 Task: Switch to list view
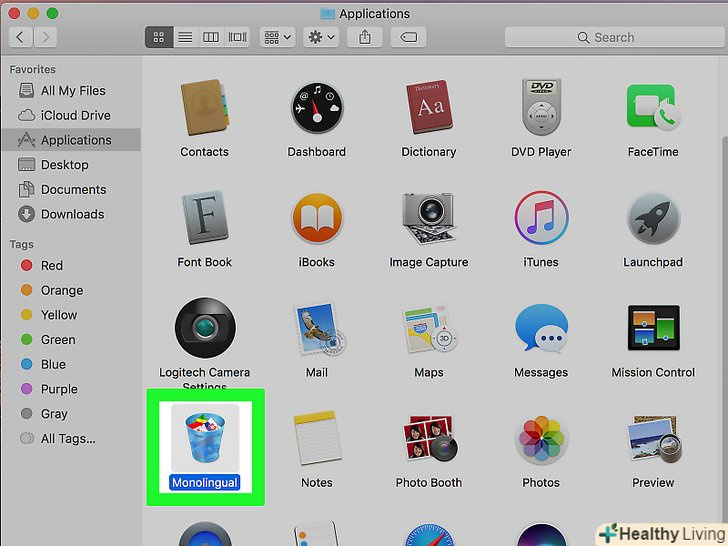[185, 37]
